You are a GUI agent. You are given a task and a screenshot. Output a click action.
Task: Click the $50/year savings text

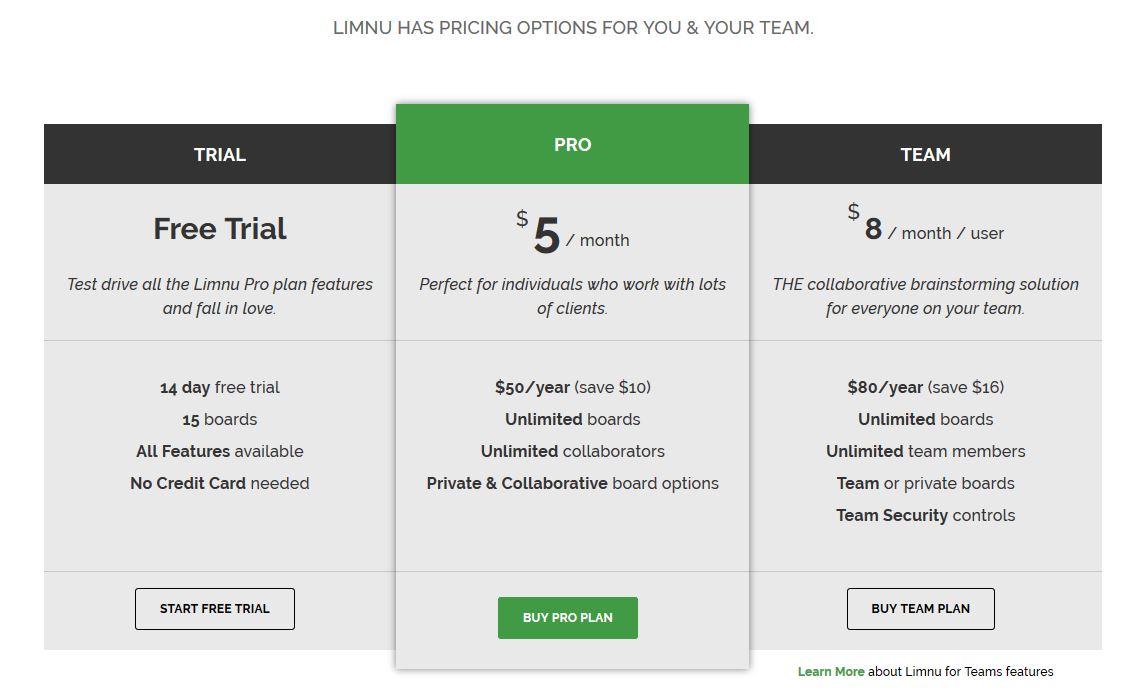pos(573,387)
